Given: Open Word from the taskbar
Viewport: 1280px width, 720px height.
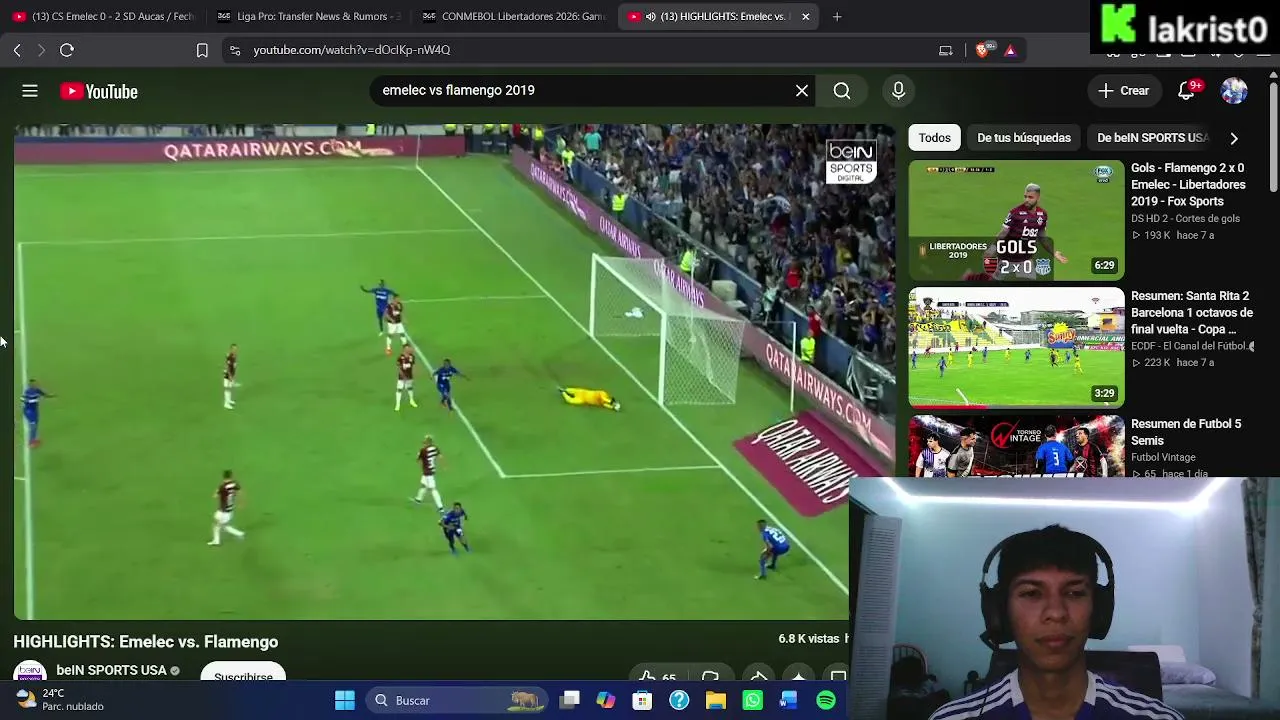Looking at the screenshot, I should point(789,701).
